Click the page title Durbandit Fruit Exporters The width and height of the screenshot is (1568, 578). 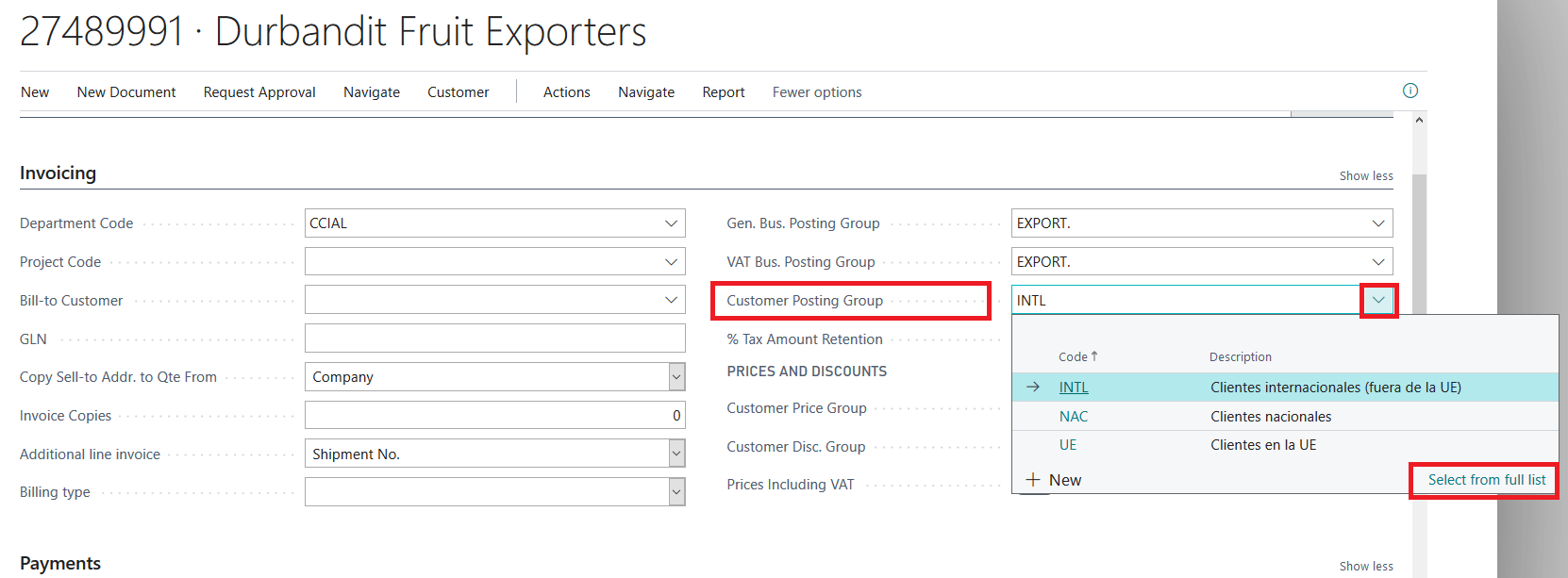(430, 31)
